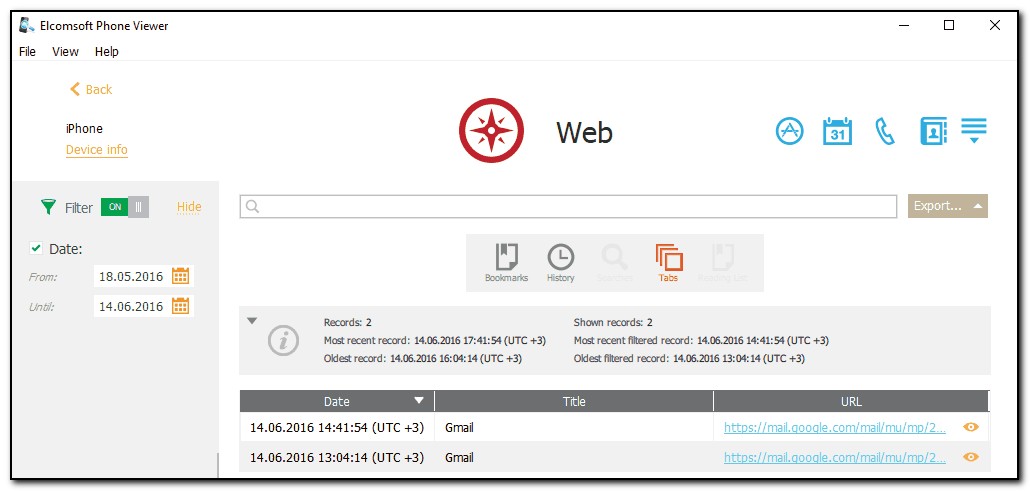The width and height of the screenshot is (1030, 491).
Task: Click eye icon on first Gmail row
Action: coord(970,427)
